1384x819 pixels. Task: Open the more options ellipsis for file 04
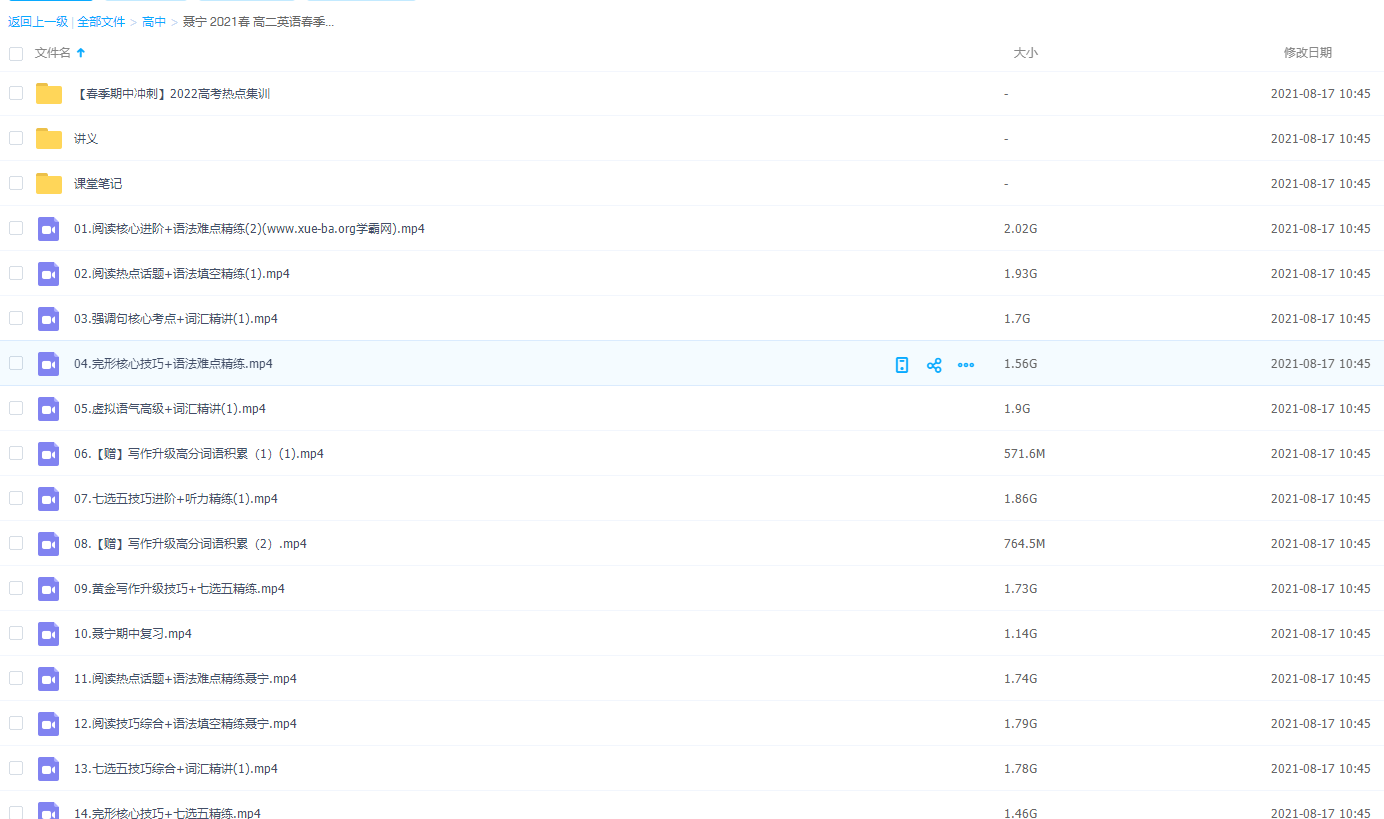pyautogui.click(x=966, y=365)
